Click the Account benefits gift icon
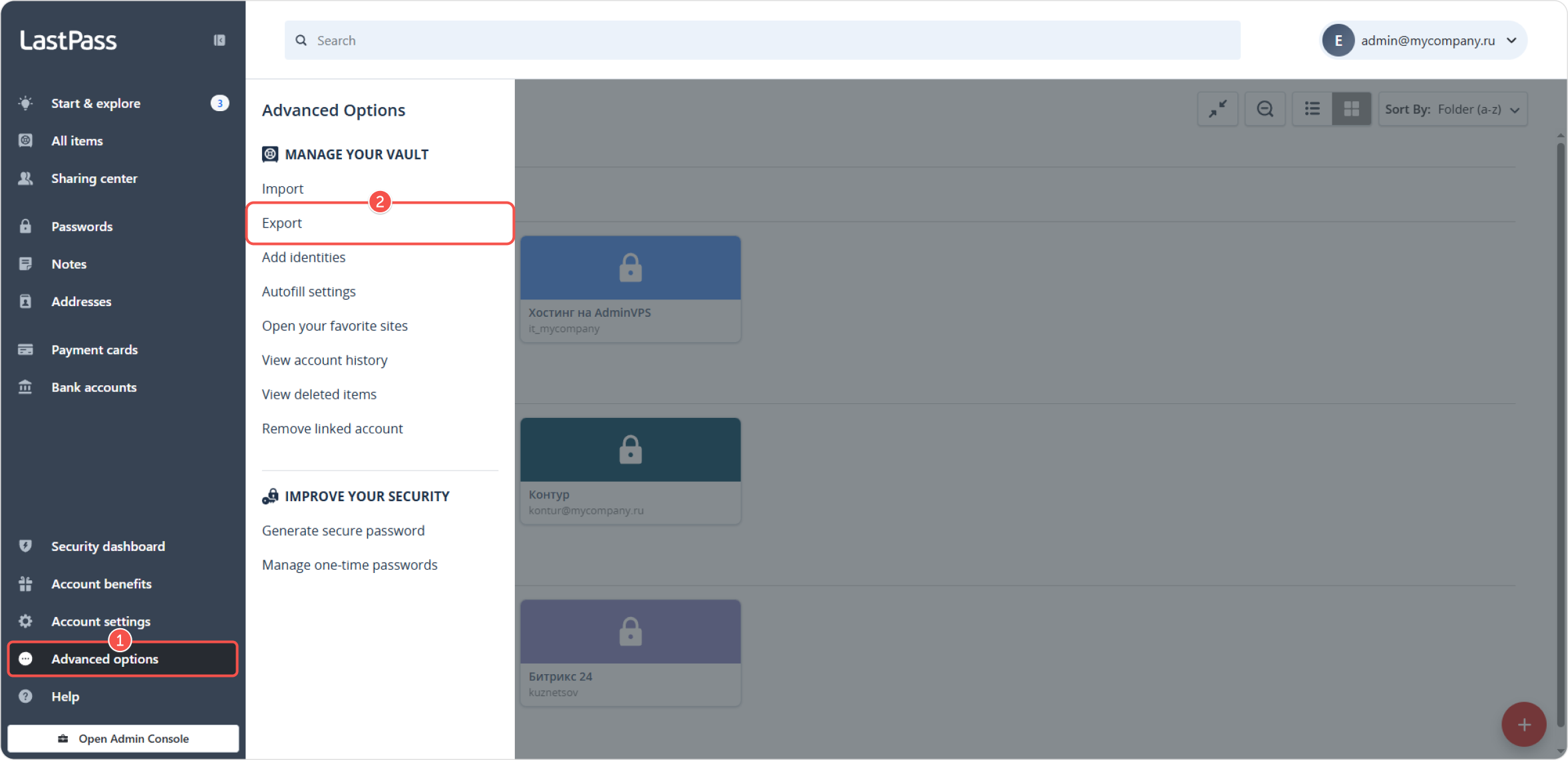The image size is (1568, 760). coord(25,584)
